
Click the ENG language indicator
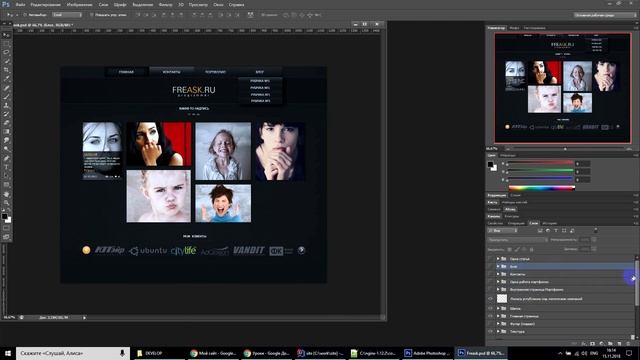tap(594, 353)
